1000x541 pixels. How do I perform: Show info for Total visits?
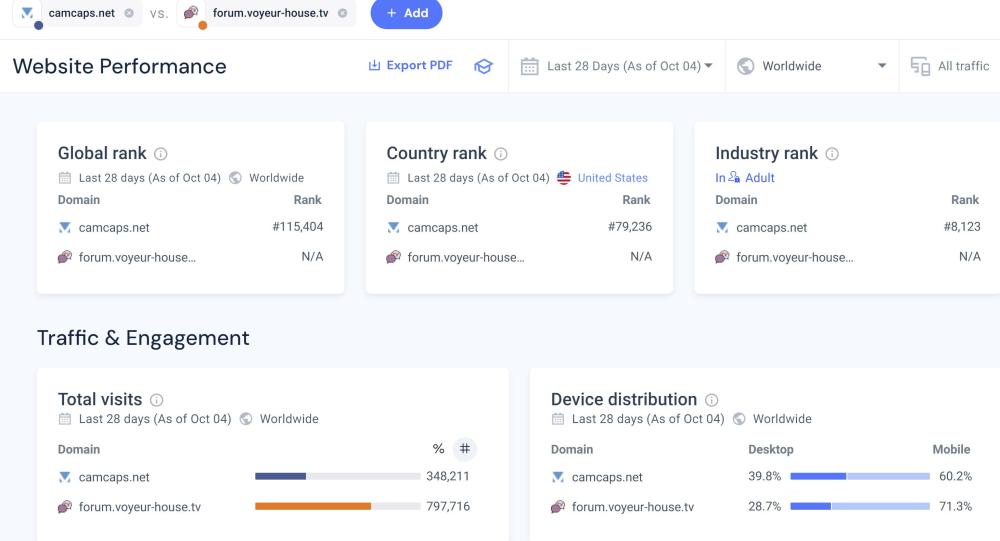(x=157, y=400)
